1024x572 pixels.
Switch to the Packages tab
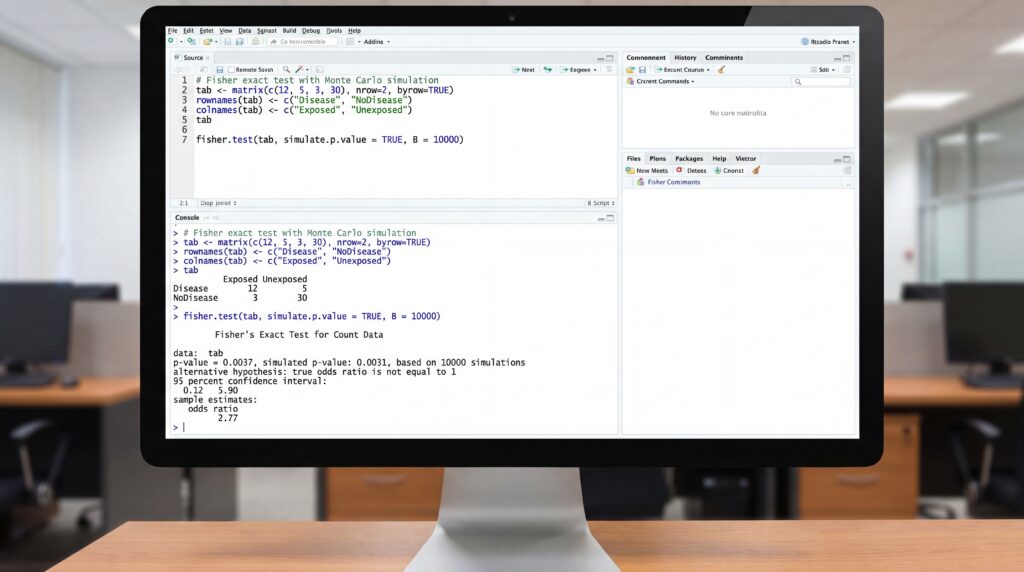coord(689,159)
